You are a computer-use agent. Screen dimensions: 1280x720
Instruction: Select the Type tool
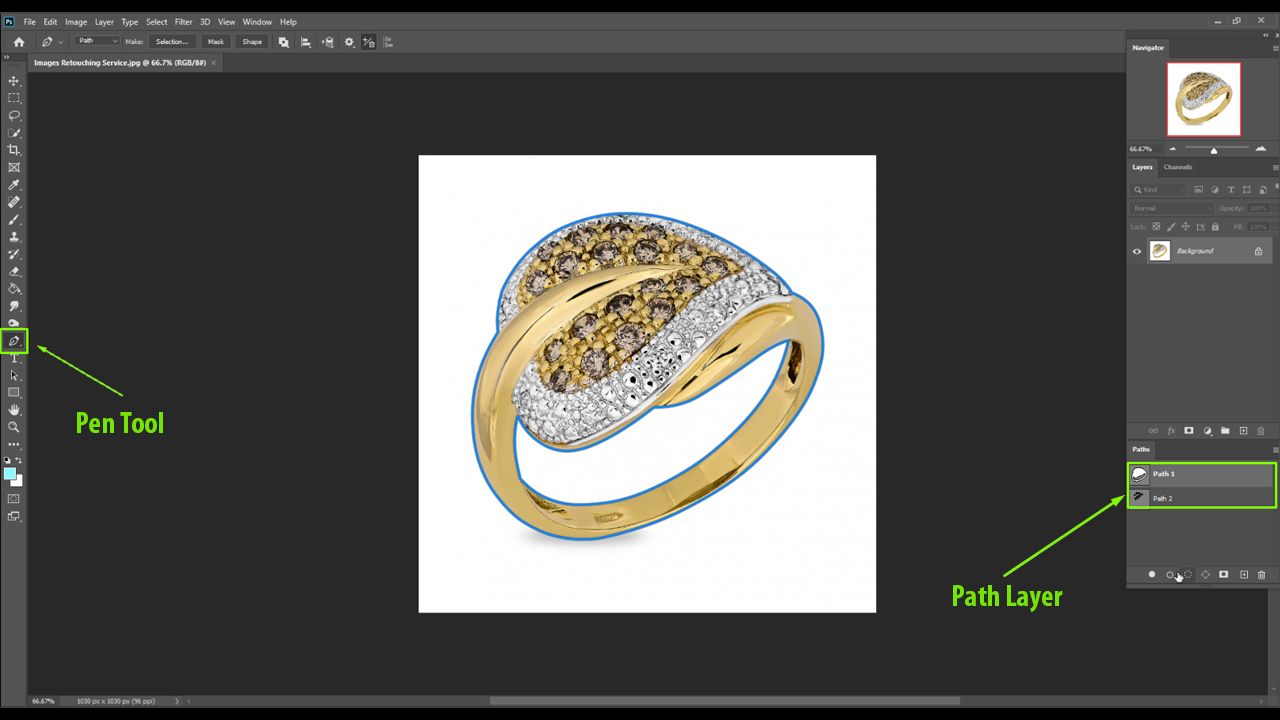click(x=14, y=358)
